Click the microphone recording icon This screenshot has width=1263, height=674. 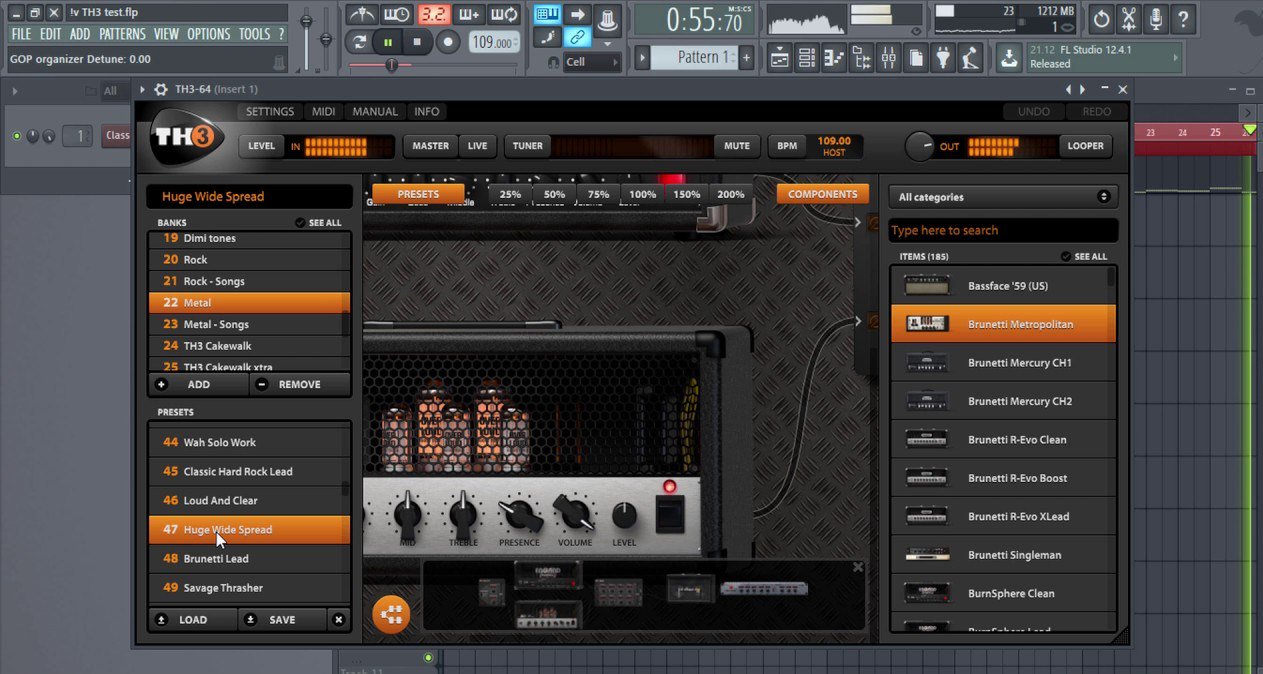1156,18
